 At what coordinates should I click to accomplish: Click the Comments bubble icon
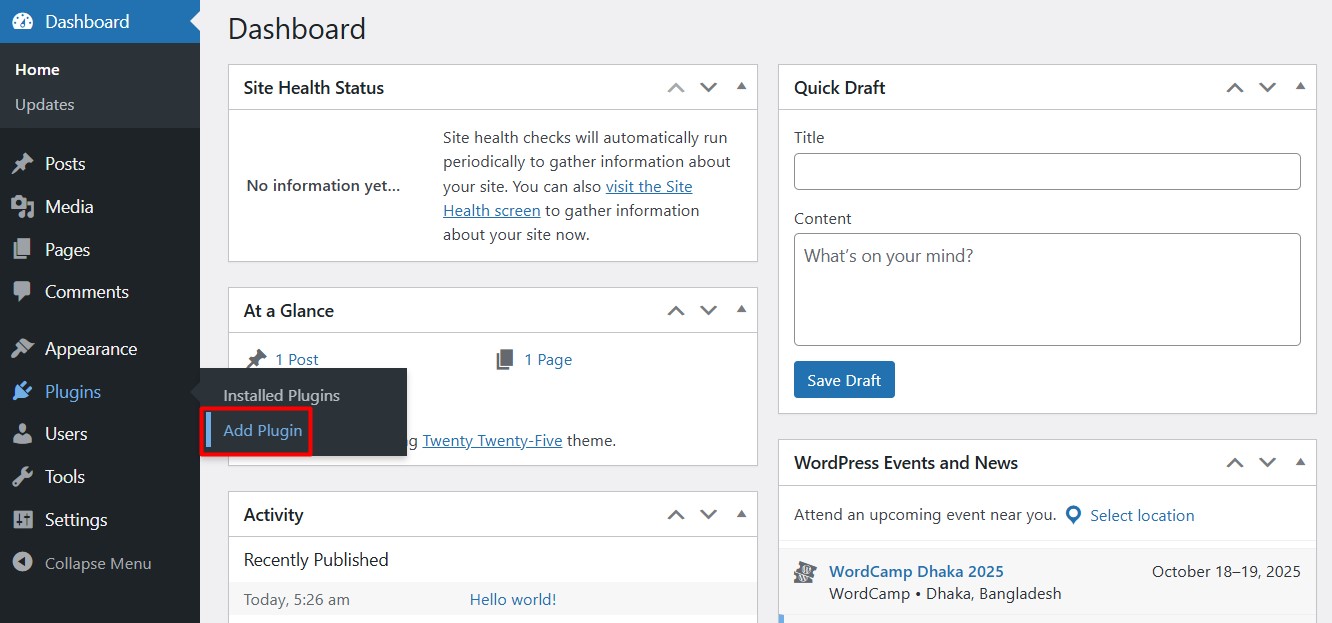[22, 292]
